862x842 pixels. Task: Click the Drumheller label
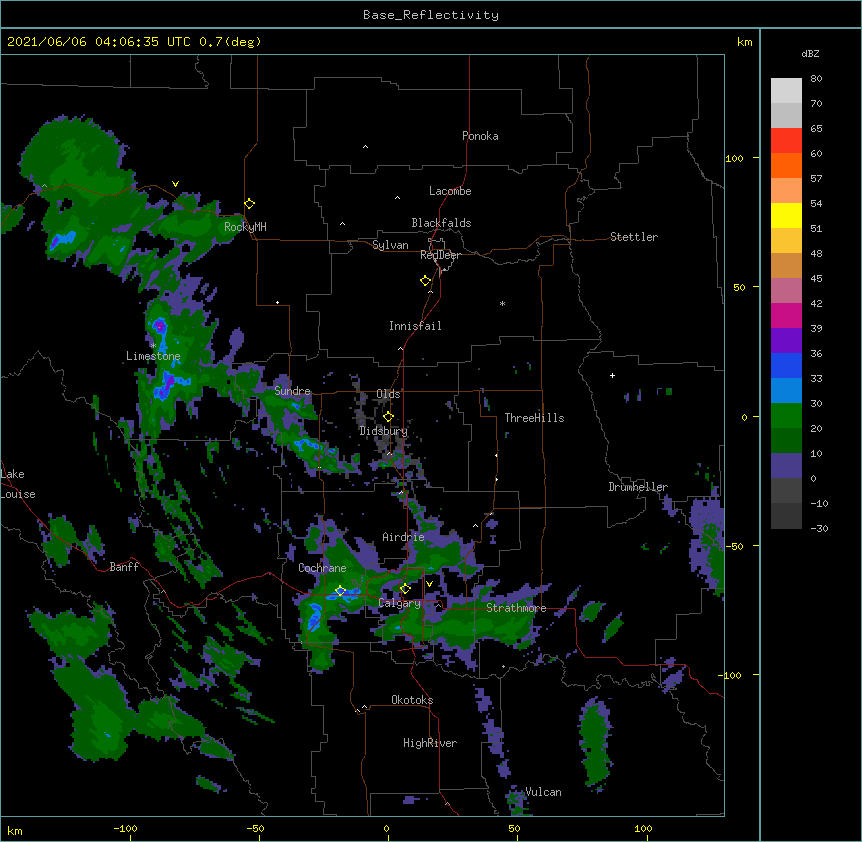pyautogui.click(x=638, y=487)
